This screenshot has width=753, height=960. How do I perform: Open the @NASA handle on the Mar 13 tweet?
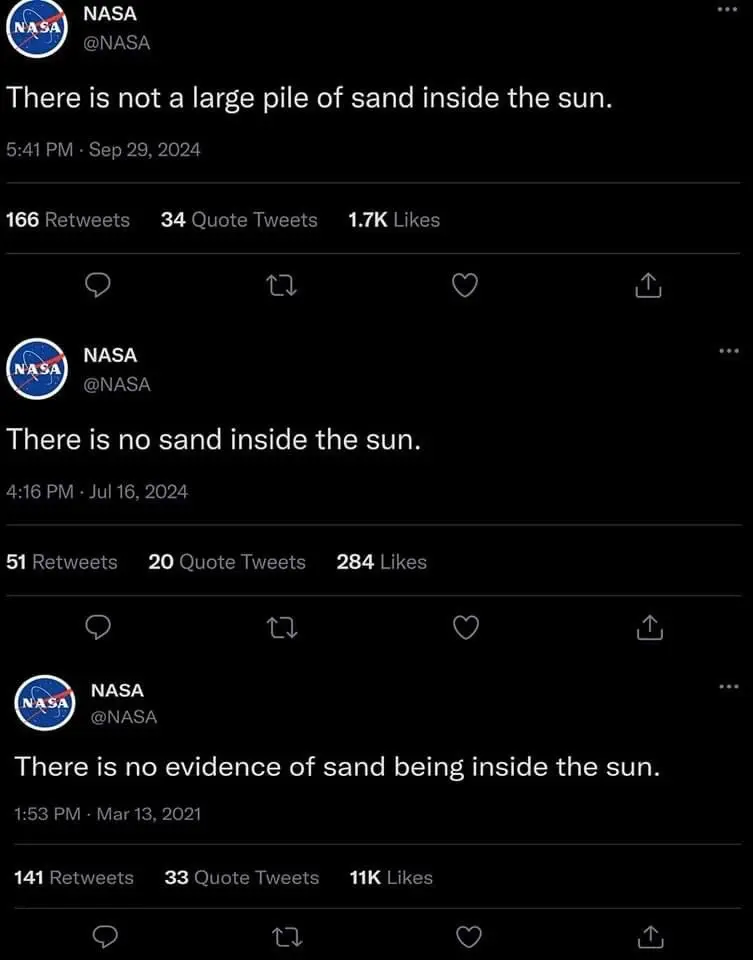124,716
